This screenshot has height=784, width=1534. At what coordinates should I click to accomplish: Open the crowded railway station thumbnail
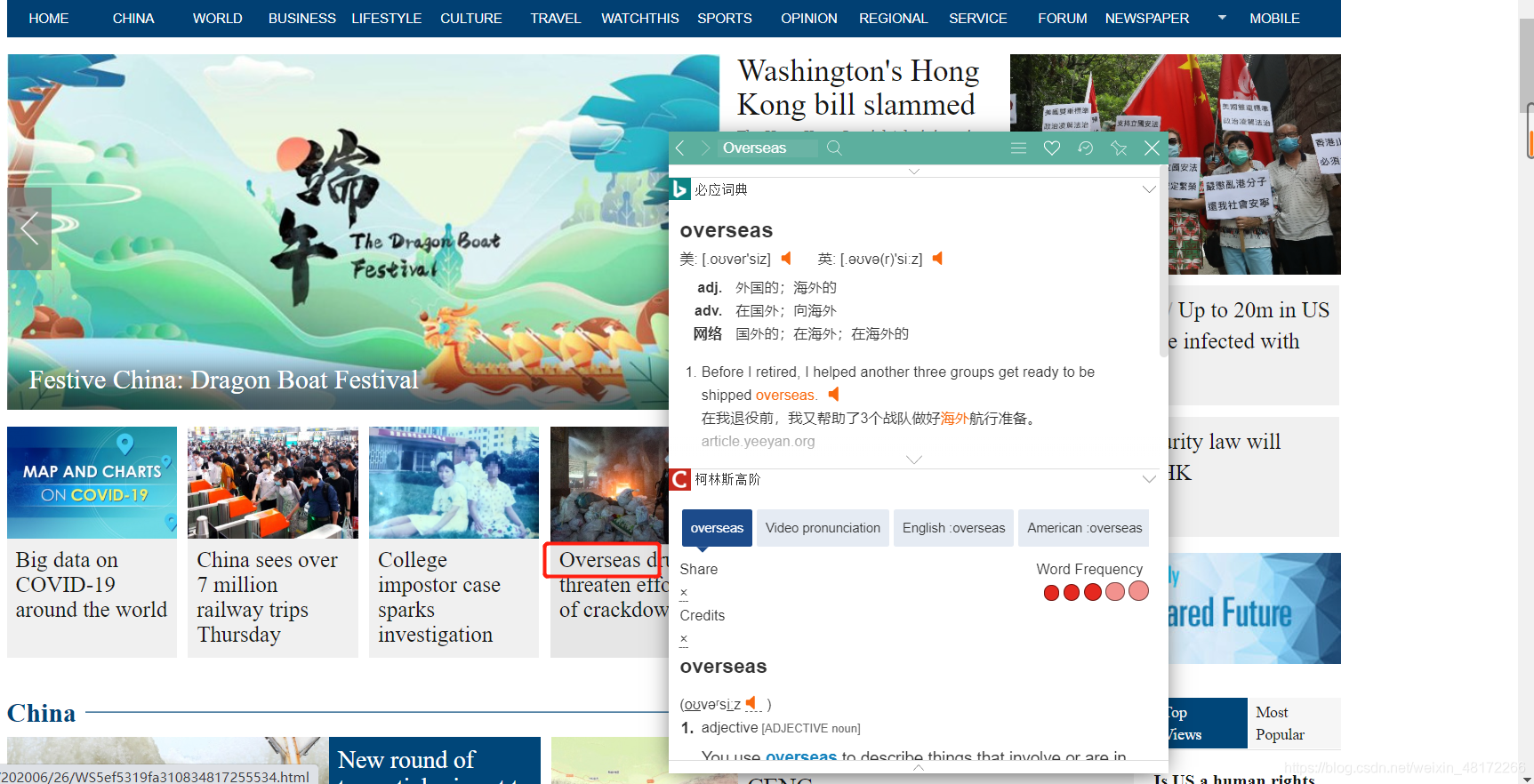pos(273,483)
